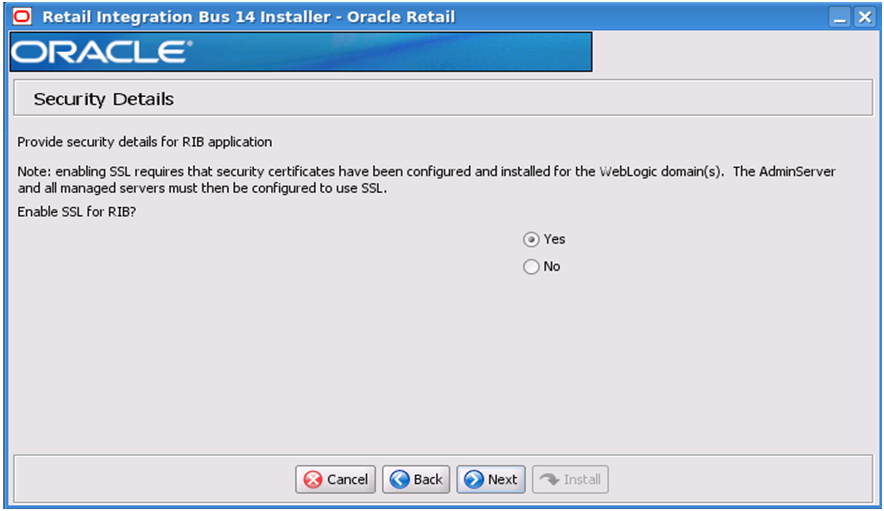
Task: Click the Oracle logo banner
Action: coord(301,52)
